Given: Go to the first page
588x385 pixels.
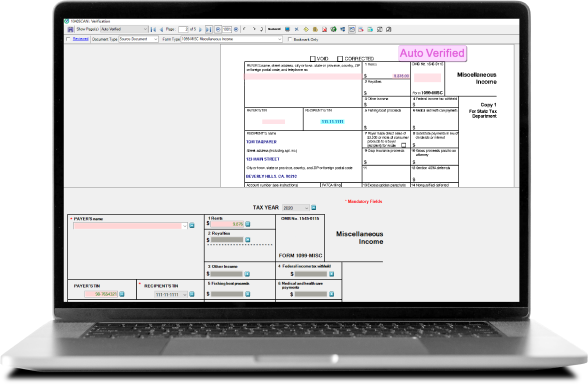Looking at the screenshot, I should click(x=153, y=29).
